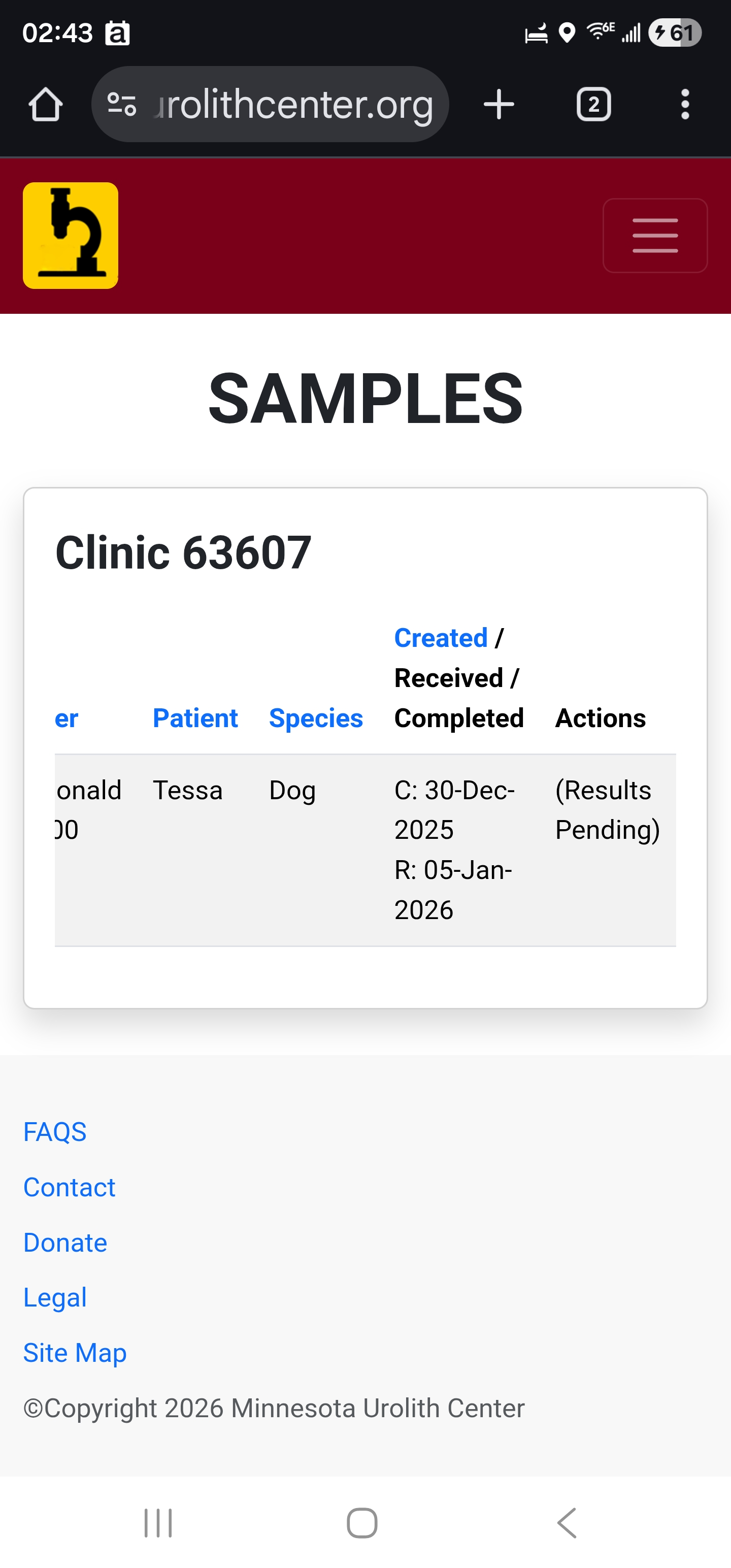Sort samples by Patient column

tap(195, 718)
